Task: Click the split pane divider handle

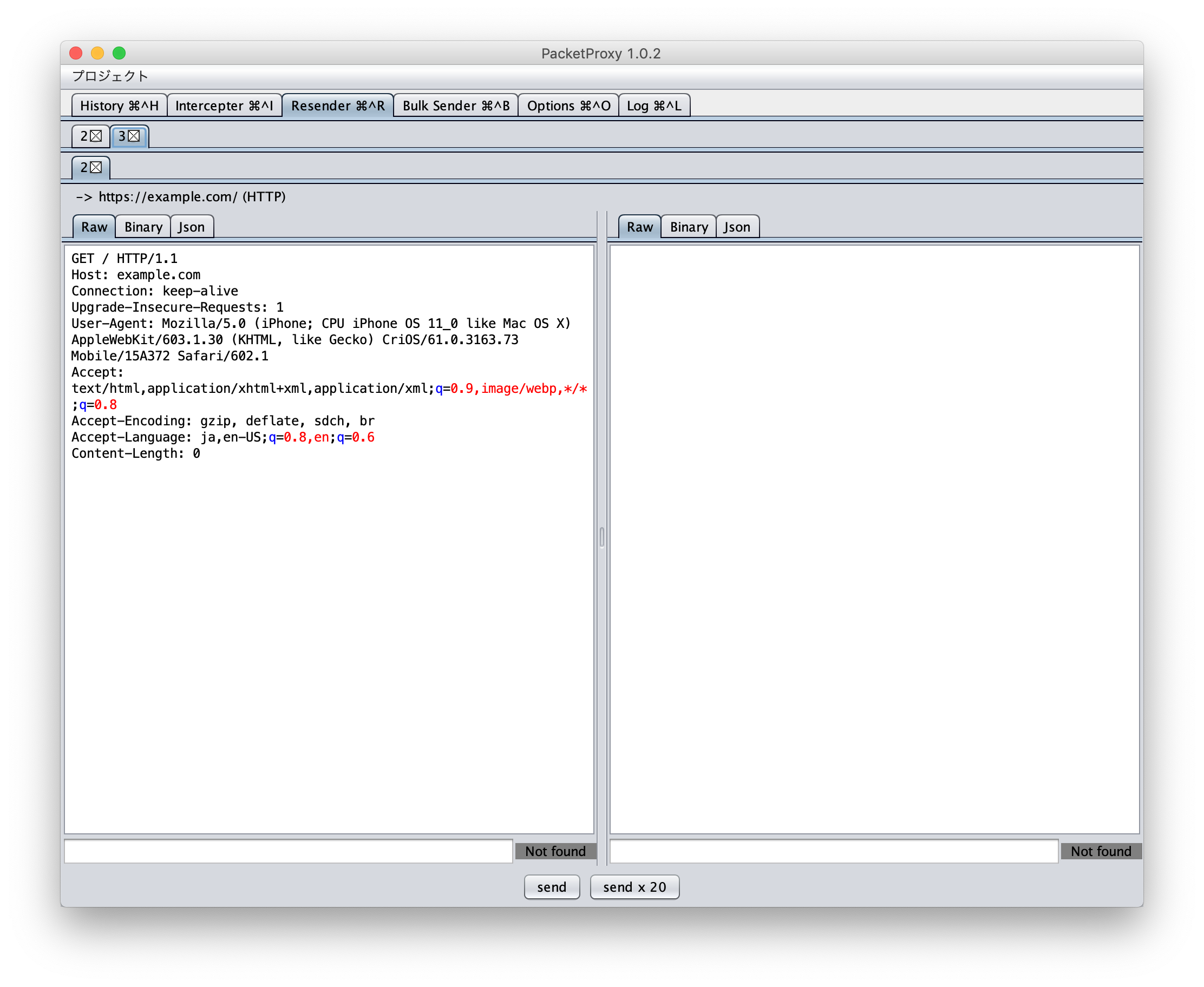Action: point(601,537)
